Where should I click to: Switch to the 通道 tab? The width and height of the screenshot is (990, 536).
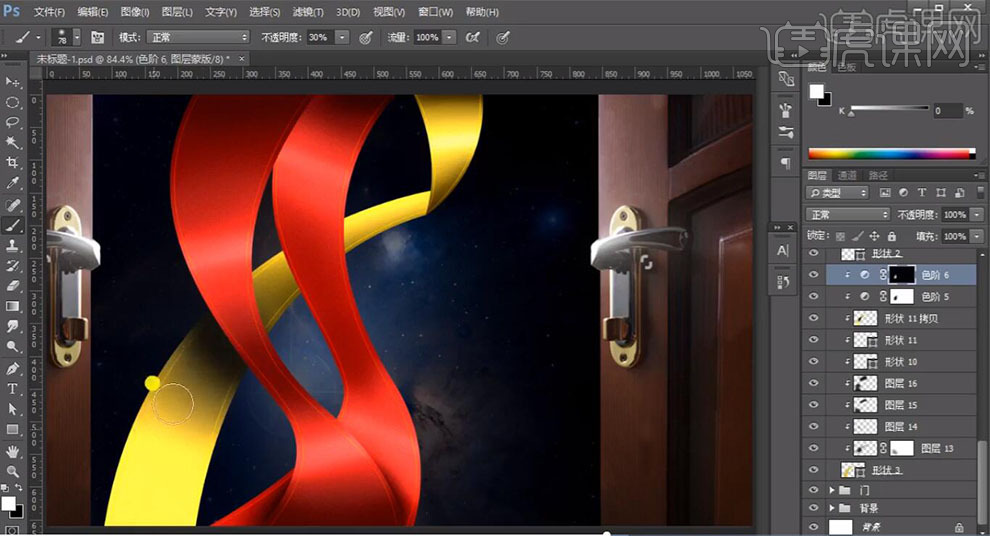pyautogui.click(x=847, y=175)
